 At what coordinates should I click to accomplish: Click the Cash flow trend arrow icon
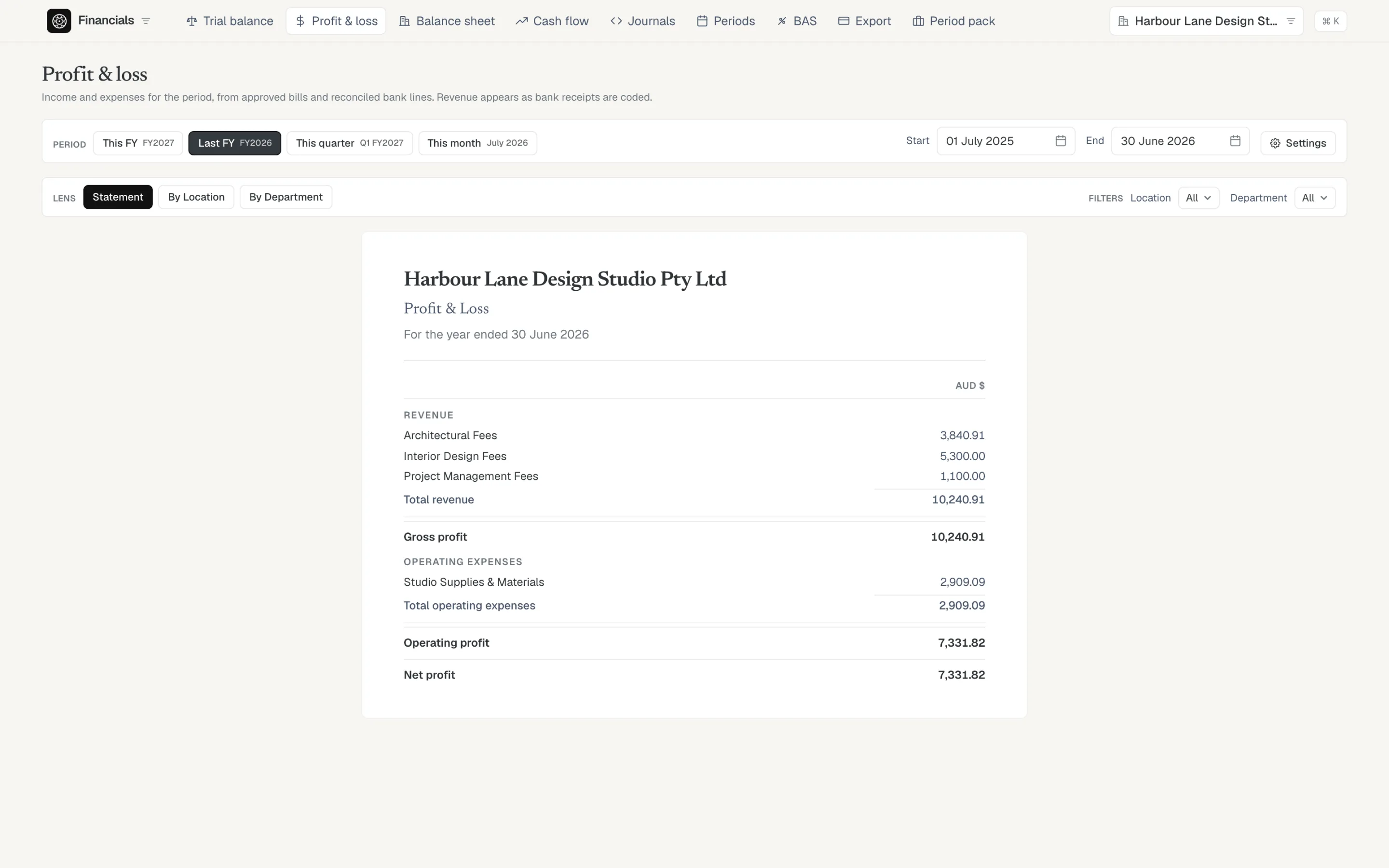(x=521, y=21)
